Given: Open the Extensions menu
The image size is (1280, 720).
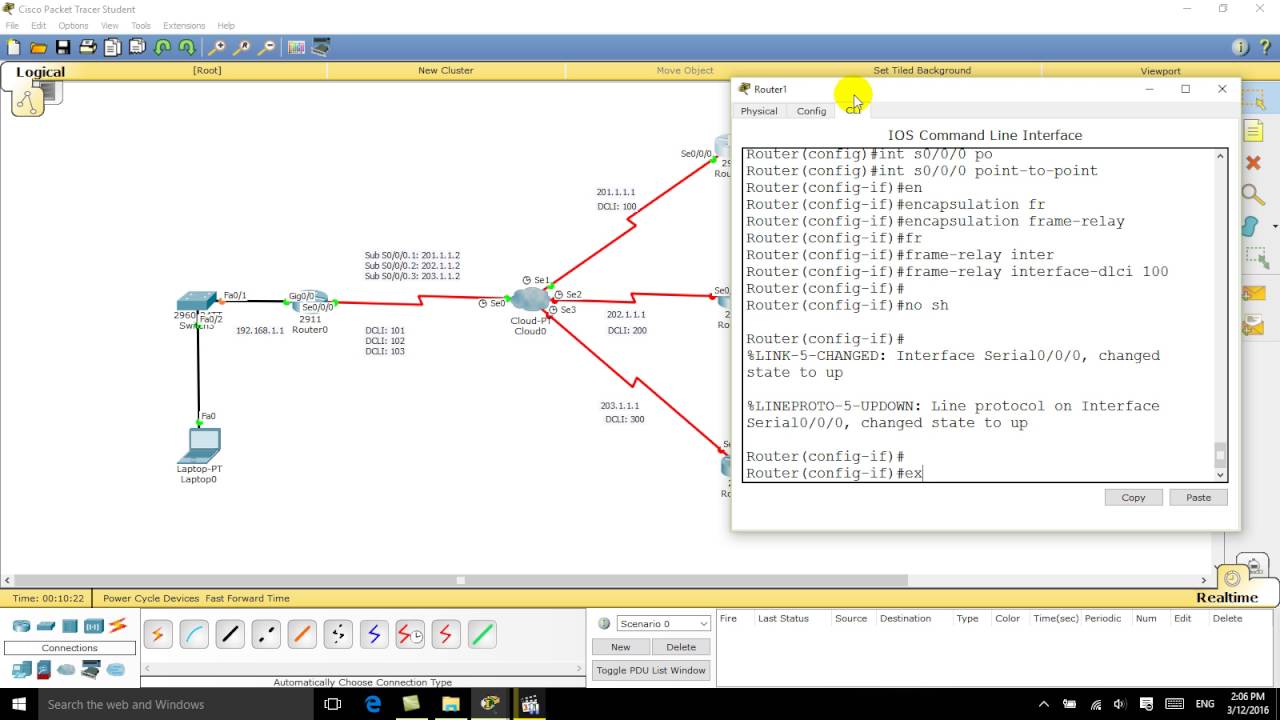Looking at the screenshot, I should 184,25.
